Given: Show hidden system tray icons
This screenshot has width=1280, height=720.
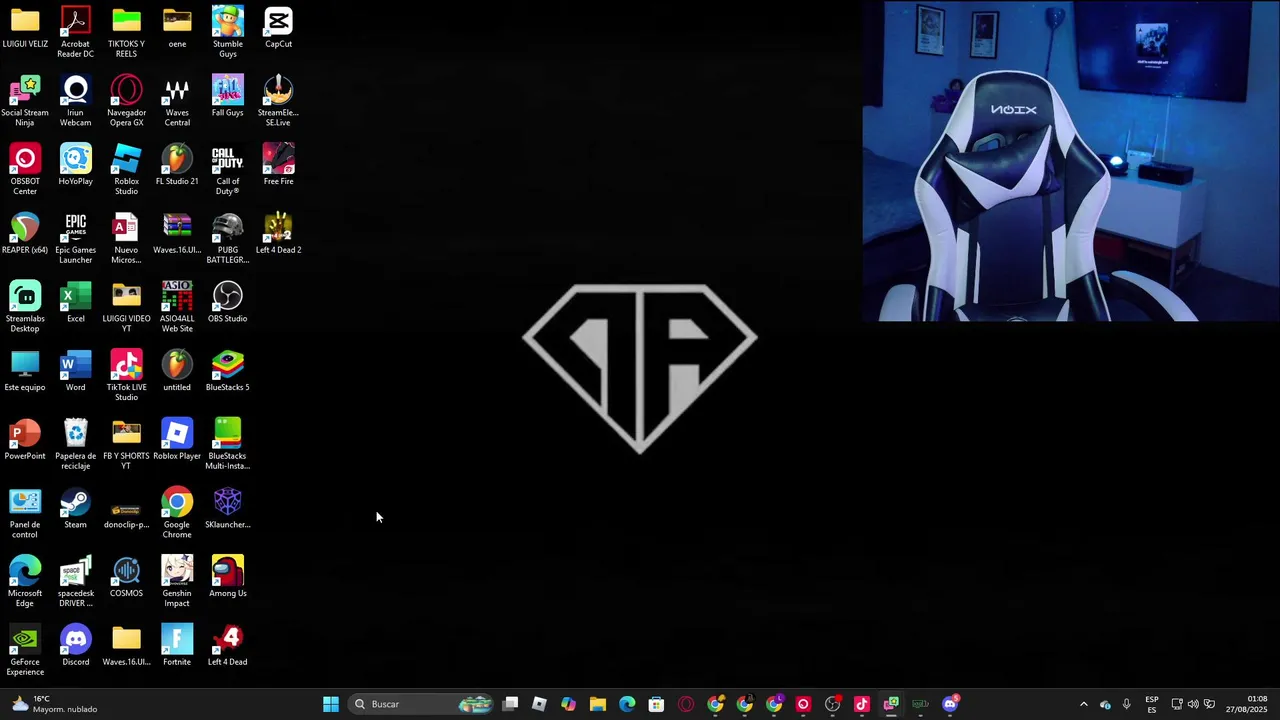Looking at the screenshot, I should click(x=1083, y=704).
